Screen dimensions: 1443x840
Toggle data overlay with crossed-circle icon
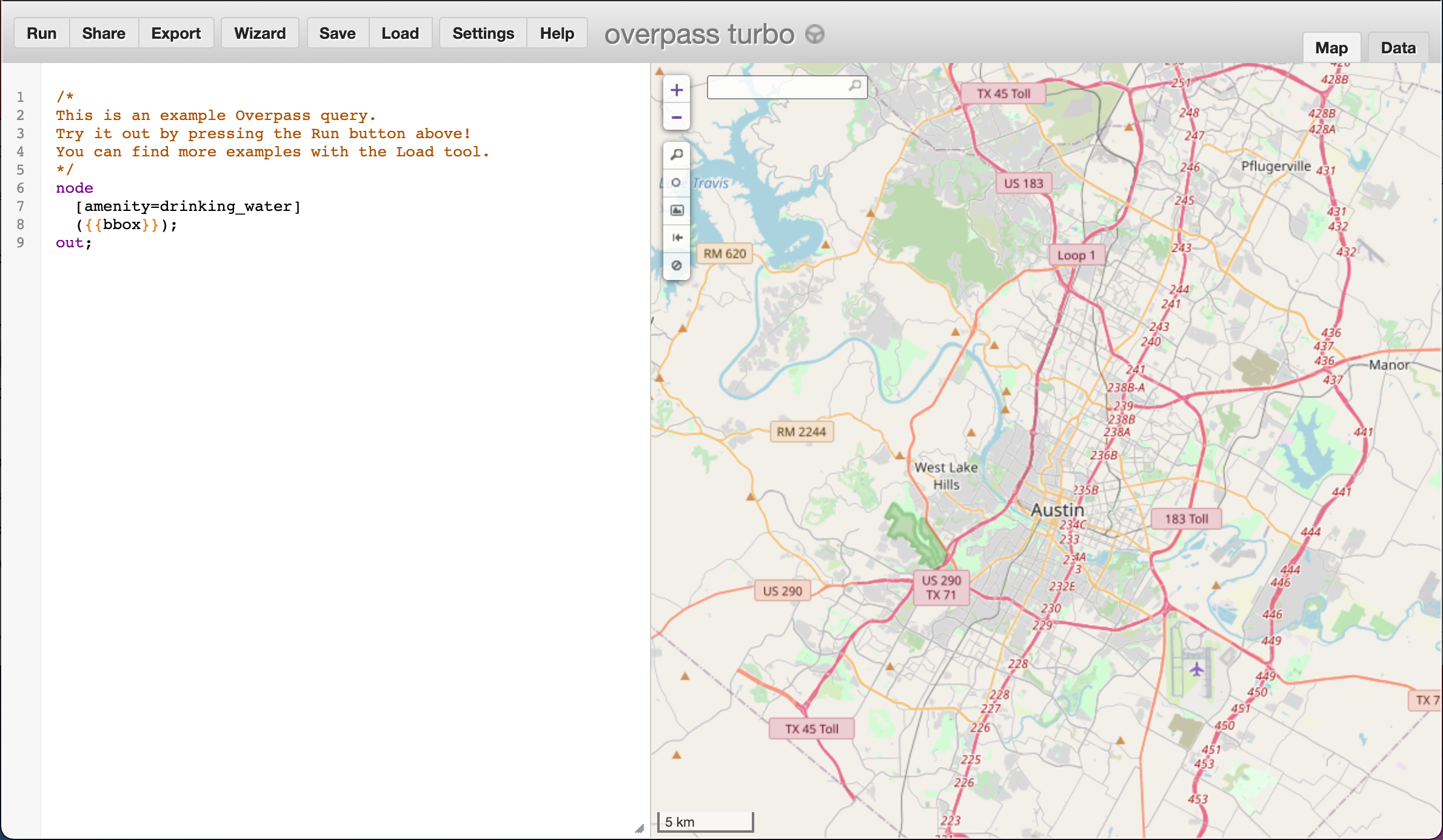tap(677, 265)
